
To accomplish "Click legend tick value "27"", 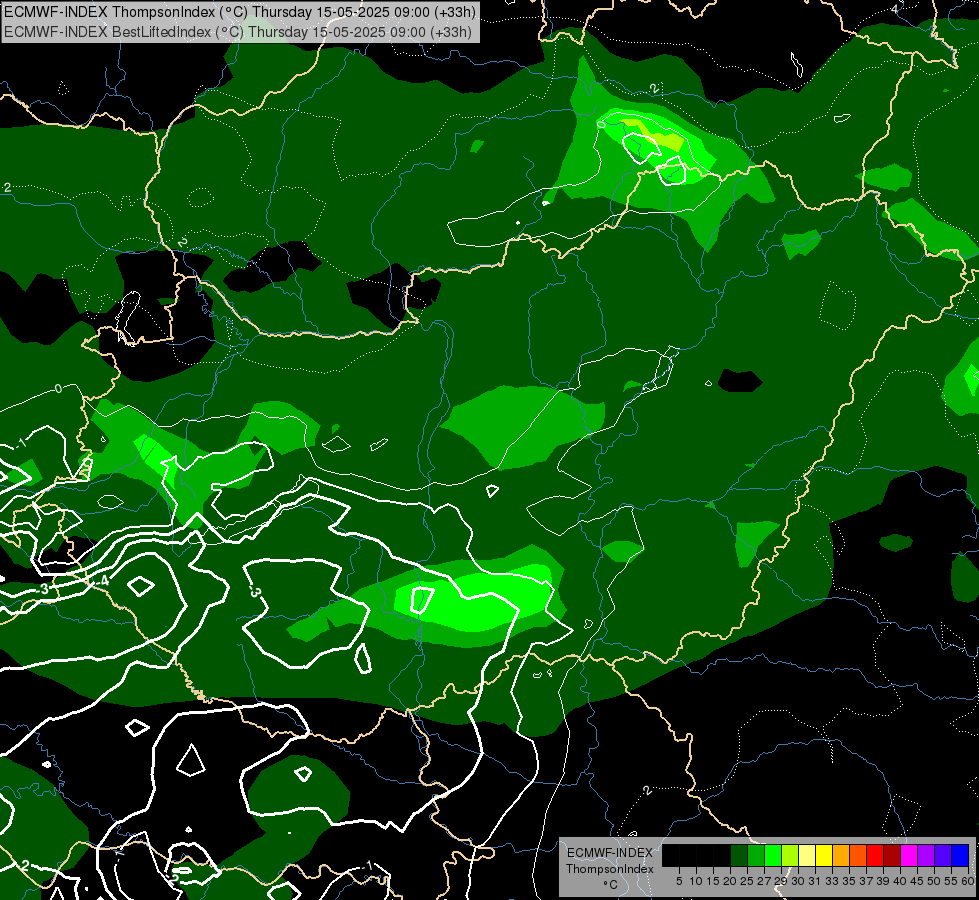I will point(764,881).
